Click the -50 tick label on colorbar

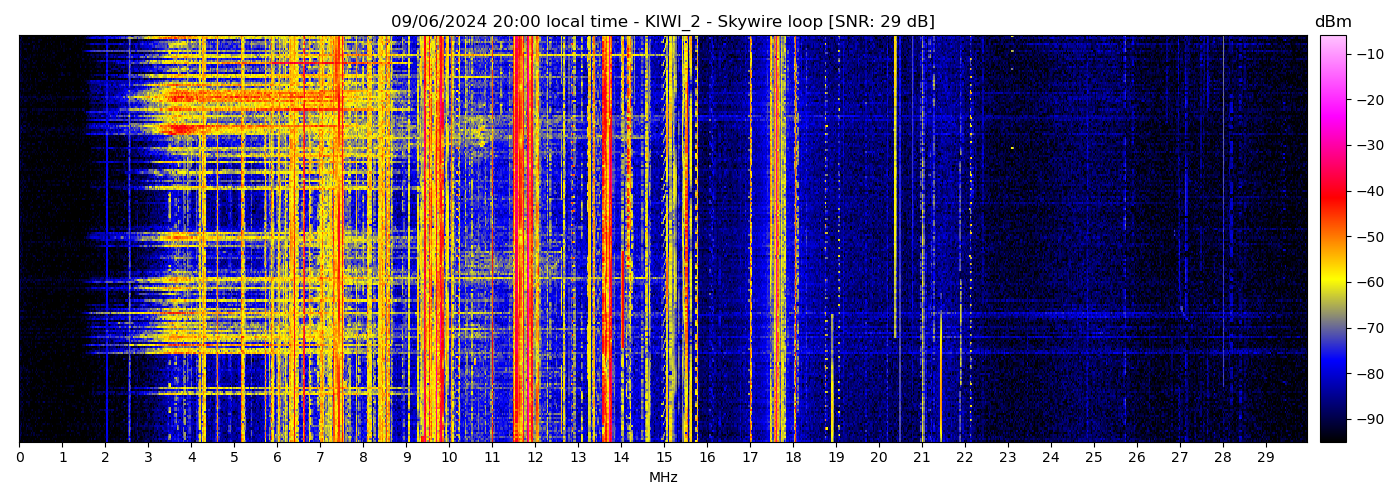pos(1367,237)
